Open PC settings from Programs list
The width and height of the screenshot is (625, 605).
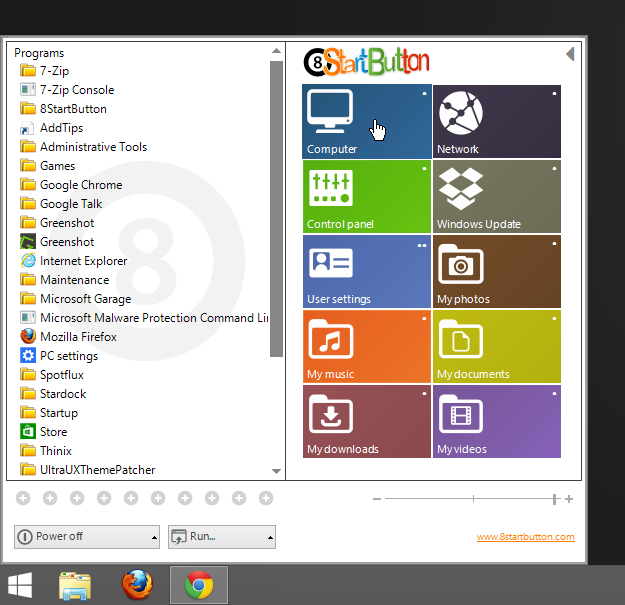[59, 356]
